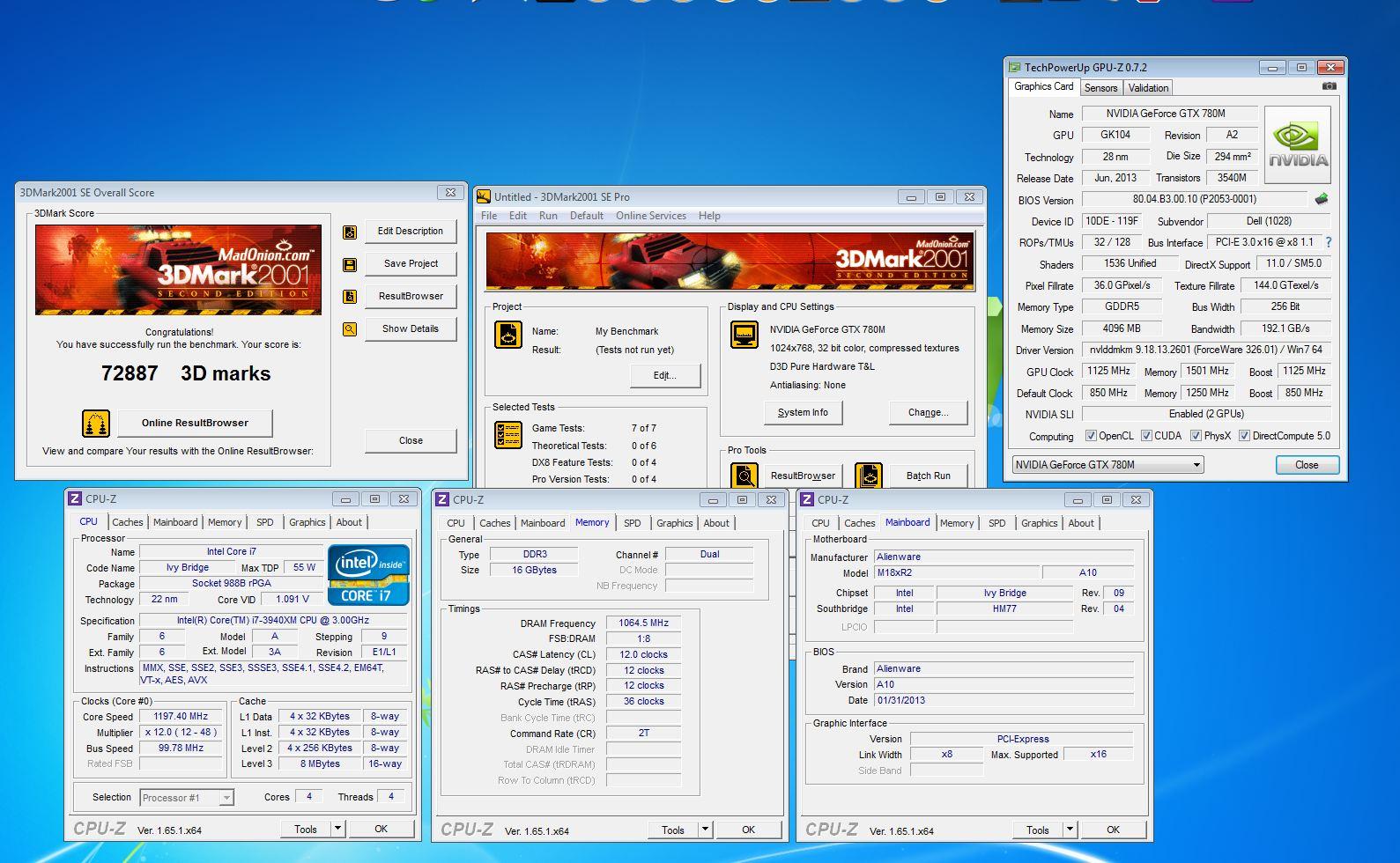1400x863 pixels.
Task: Click the Selected Tests checklist icon
Action: [508, 435]
